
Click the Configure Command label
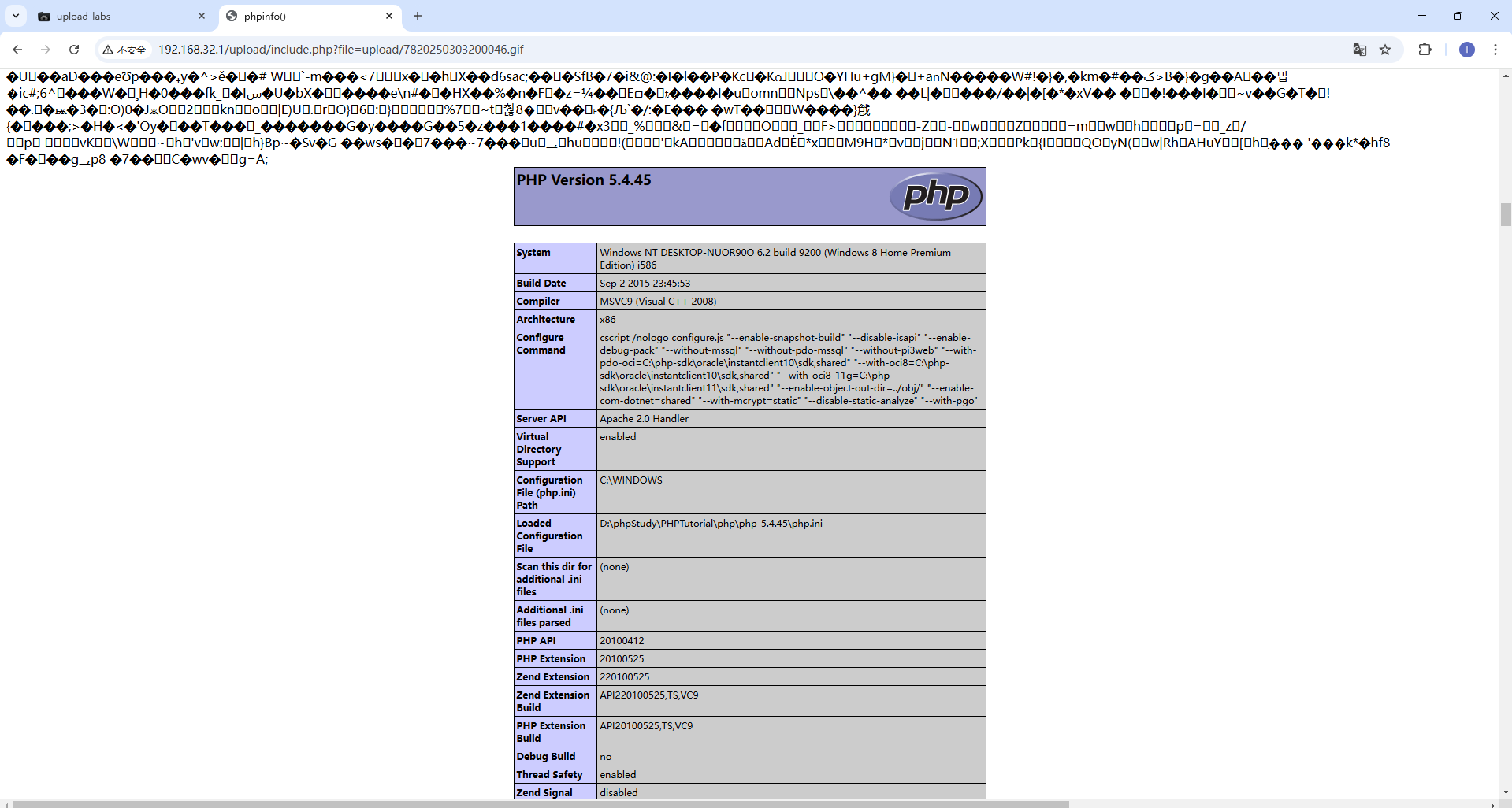541,344
